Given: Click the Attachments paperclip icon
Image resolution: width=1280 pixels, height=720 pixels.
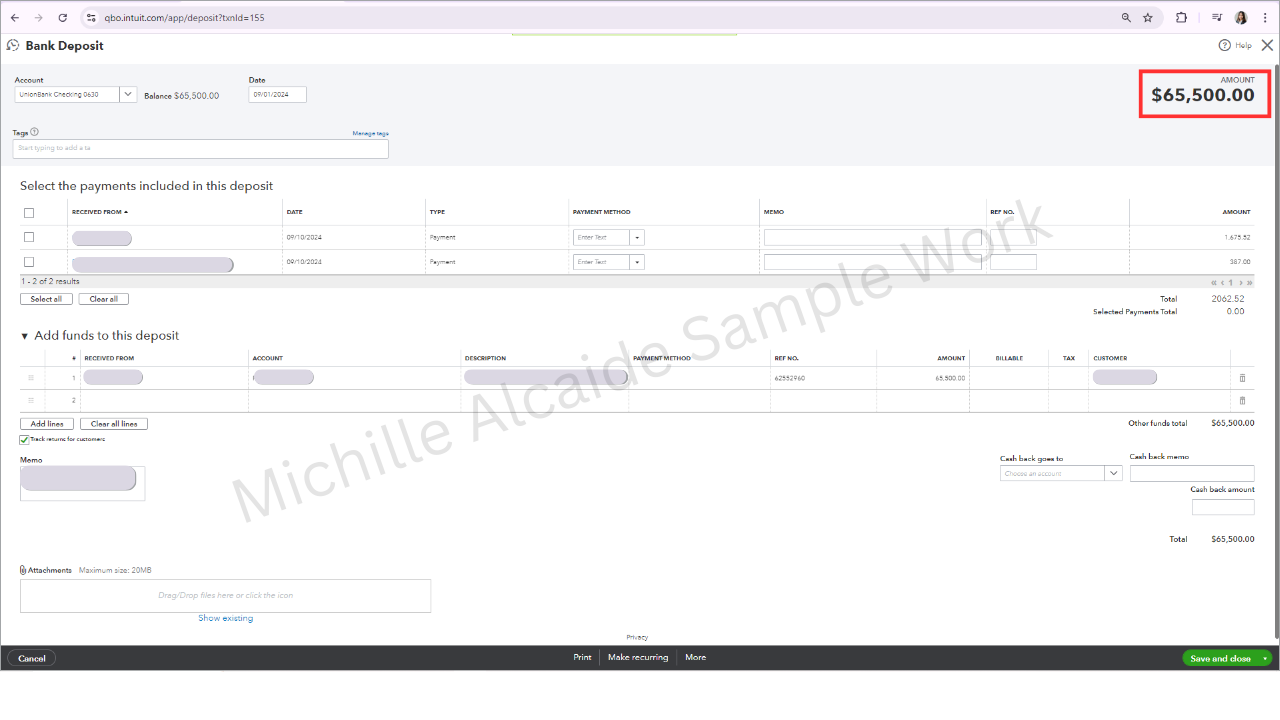Looking at the screenshot, I should pos(23,570).
